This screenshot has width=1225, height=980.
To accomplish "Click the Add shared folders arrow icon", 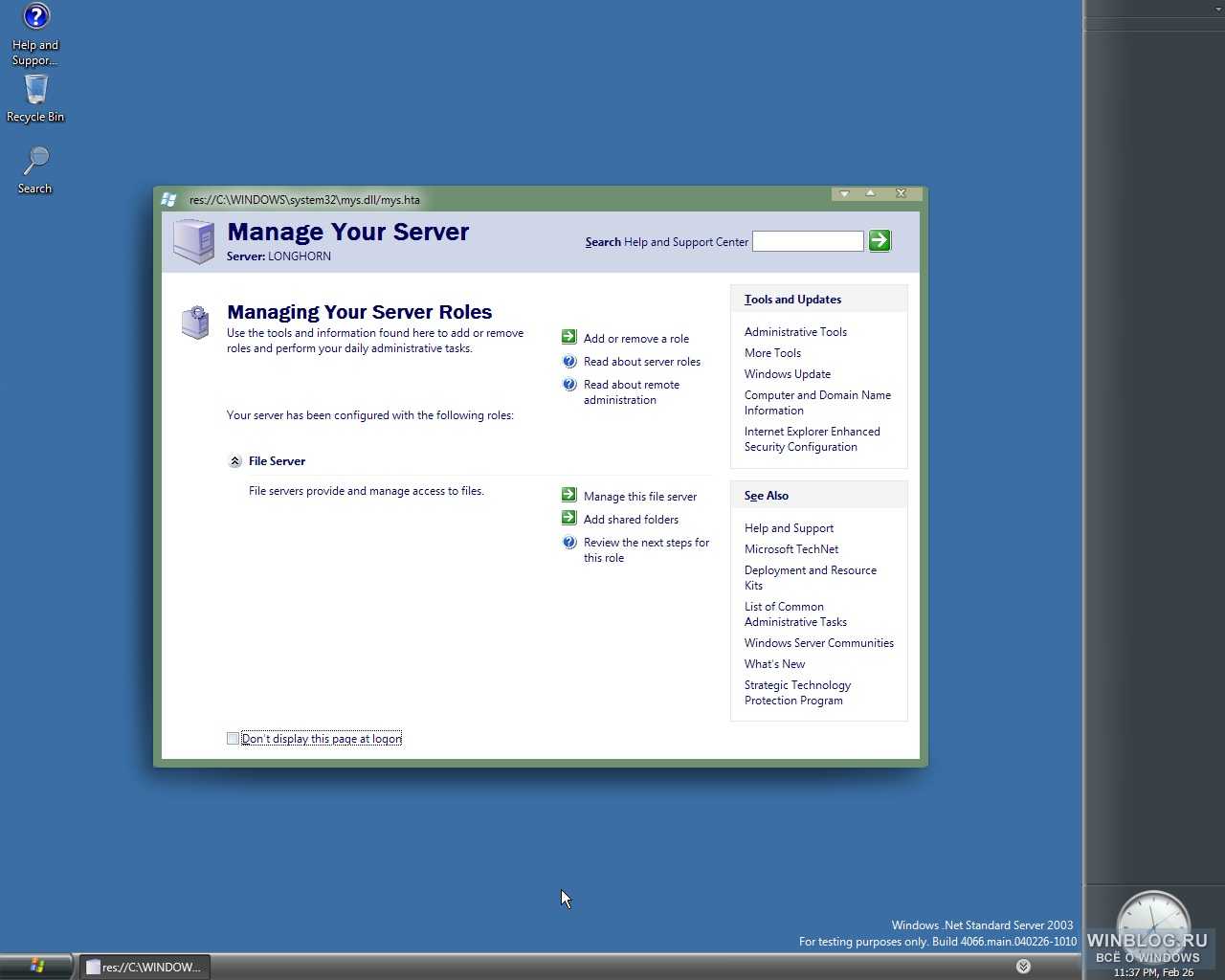I will (568, 518).
